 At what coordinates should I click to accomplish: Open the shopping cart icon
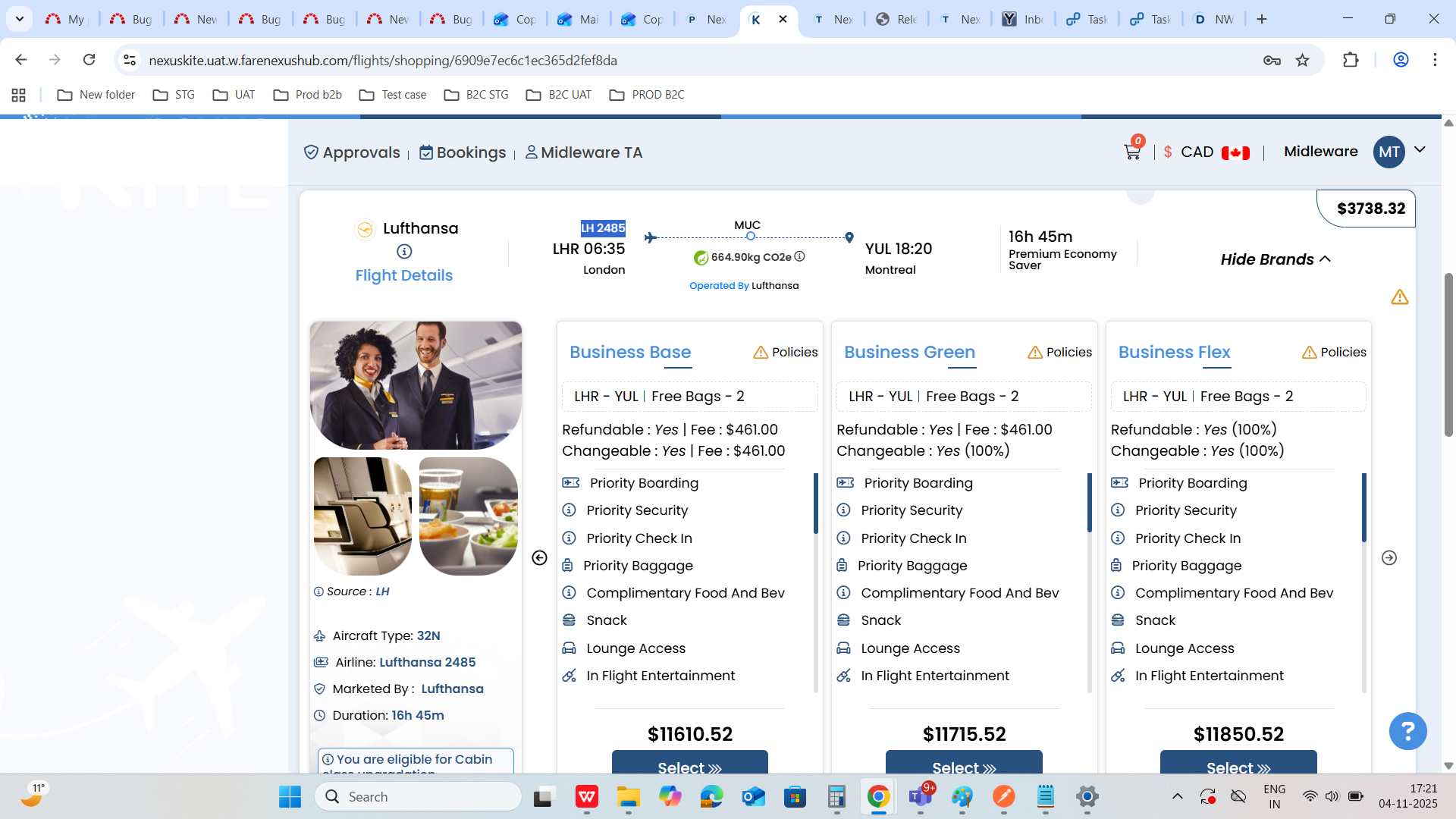tap(1131, 152)
